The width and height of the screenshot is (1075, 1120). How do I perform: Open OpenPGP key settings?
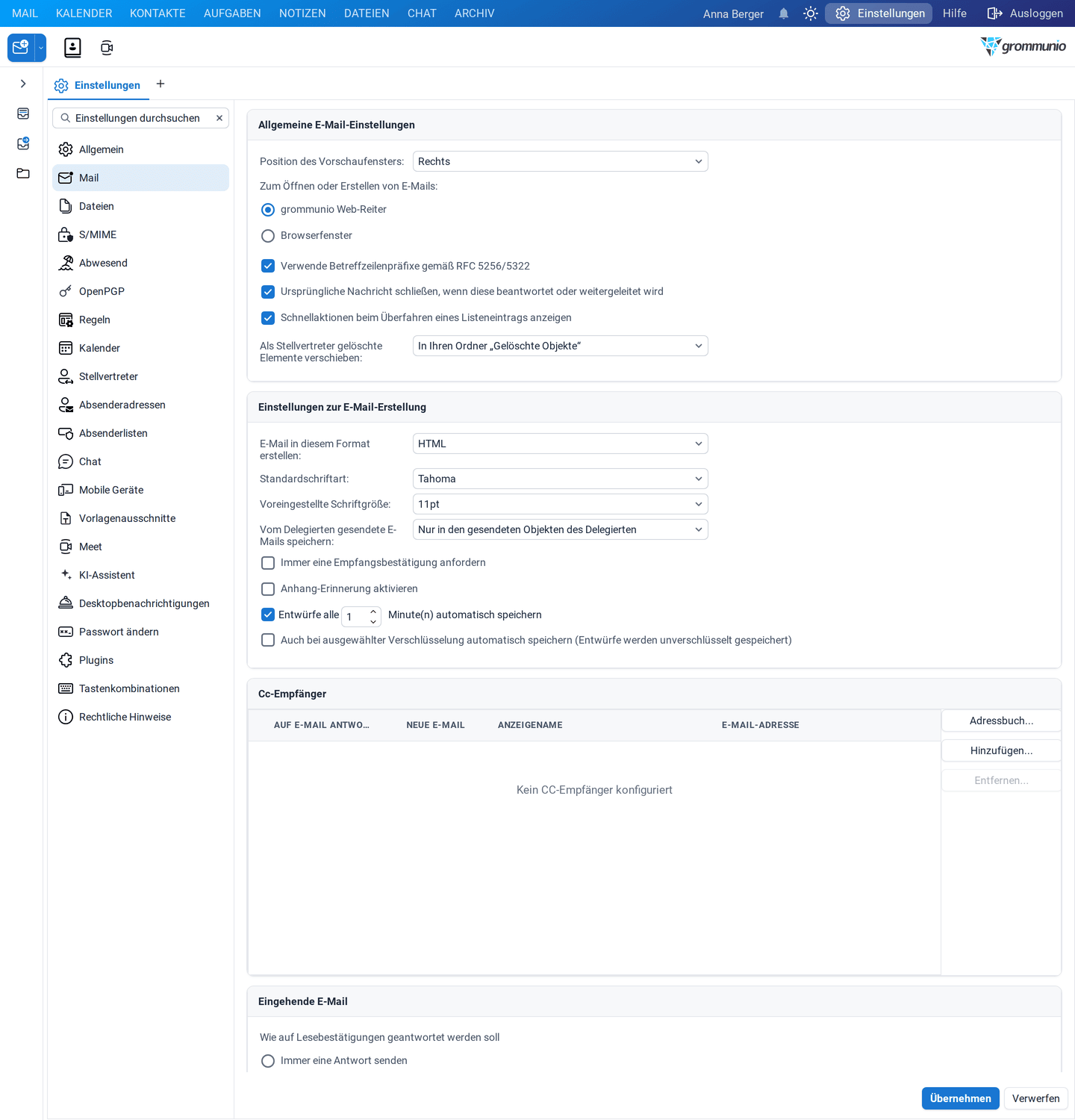pyautogui.click(x=140, y=291)
